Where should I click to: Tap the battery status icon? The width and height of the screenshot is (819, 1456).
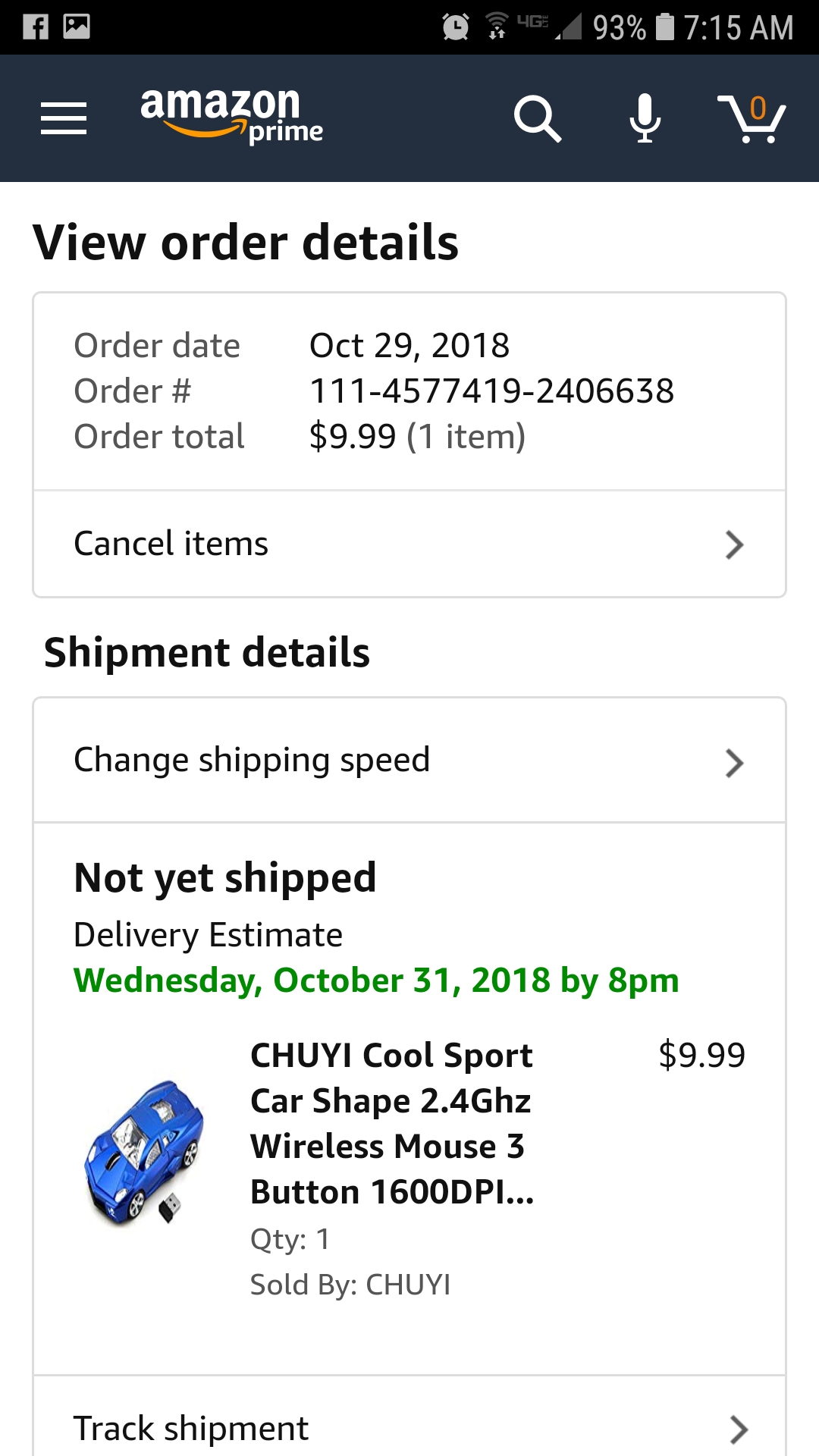click(x=665, y=27)
